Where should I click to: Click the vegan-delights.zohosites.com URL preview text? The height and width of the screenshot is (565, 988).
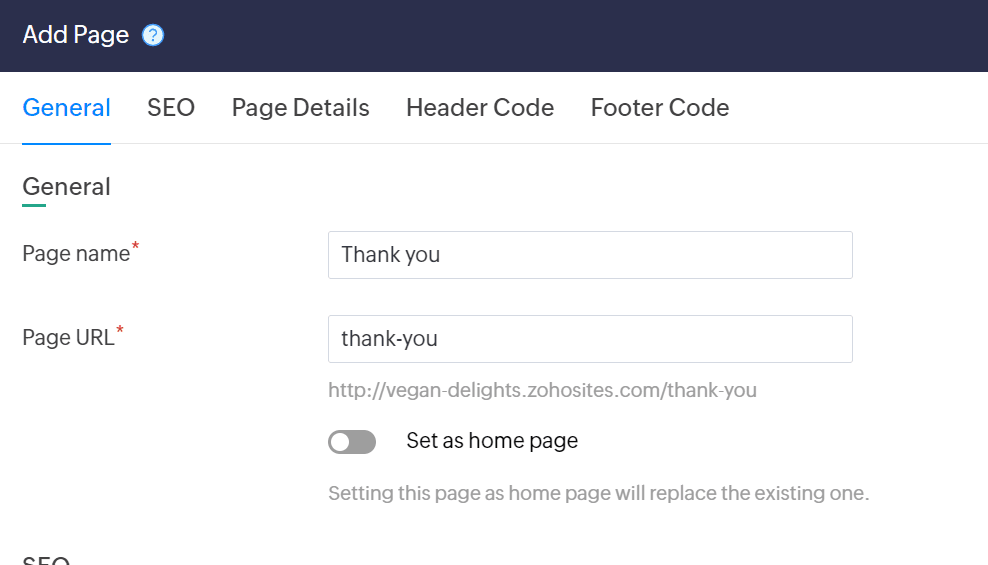542,390
